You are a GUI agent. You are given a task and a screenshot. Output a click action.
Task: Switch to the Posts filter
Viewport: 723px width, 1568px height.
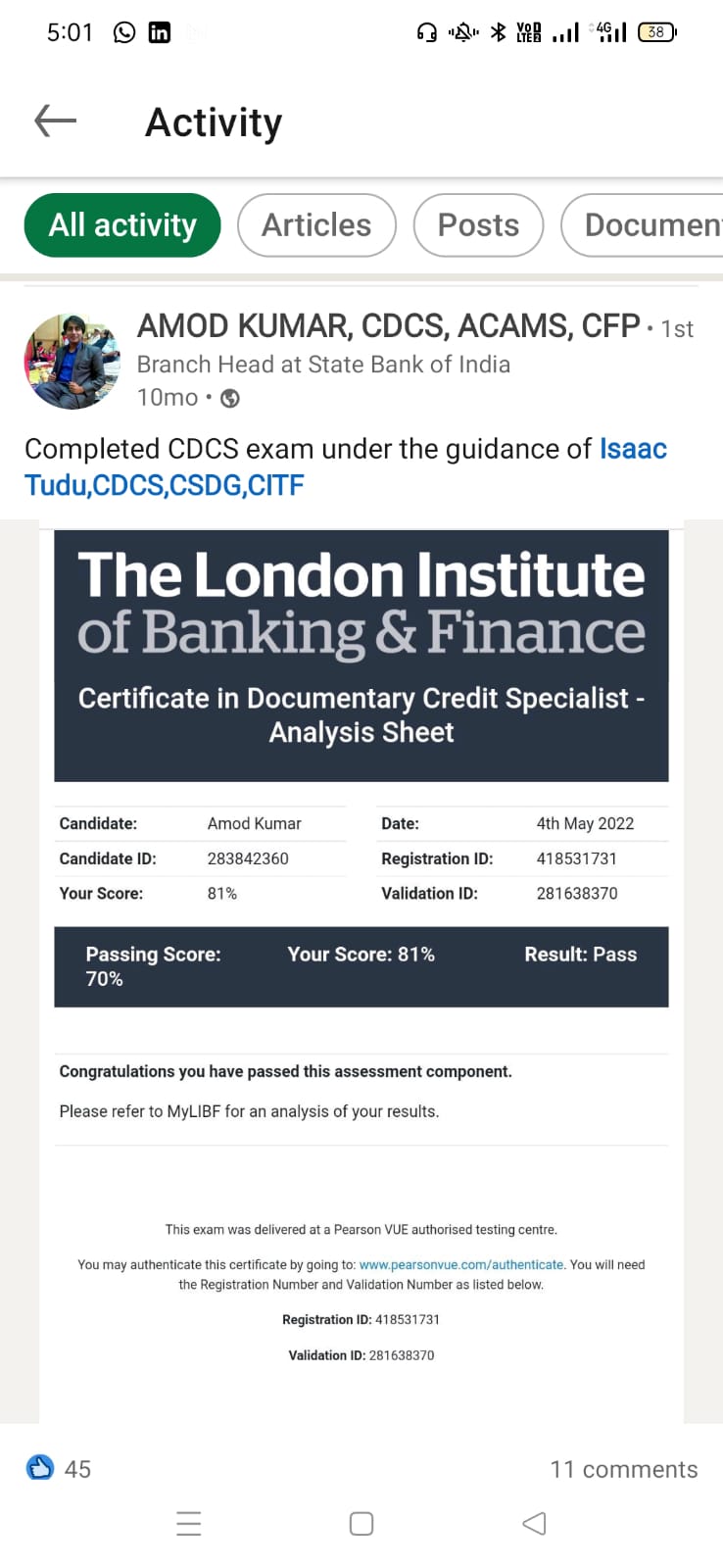click(478, 225)
